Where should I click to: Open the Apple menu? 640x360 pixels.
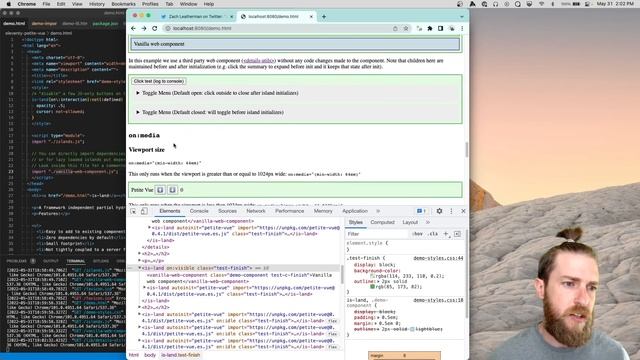(x=9, y=4)
